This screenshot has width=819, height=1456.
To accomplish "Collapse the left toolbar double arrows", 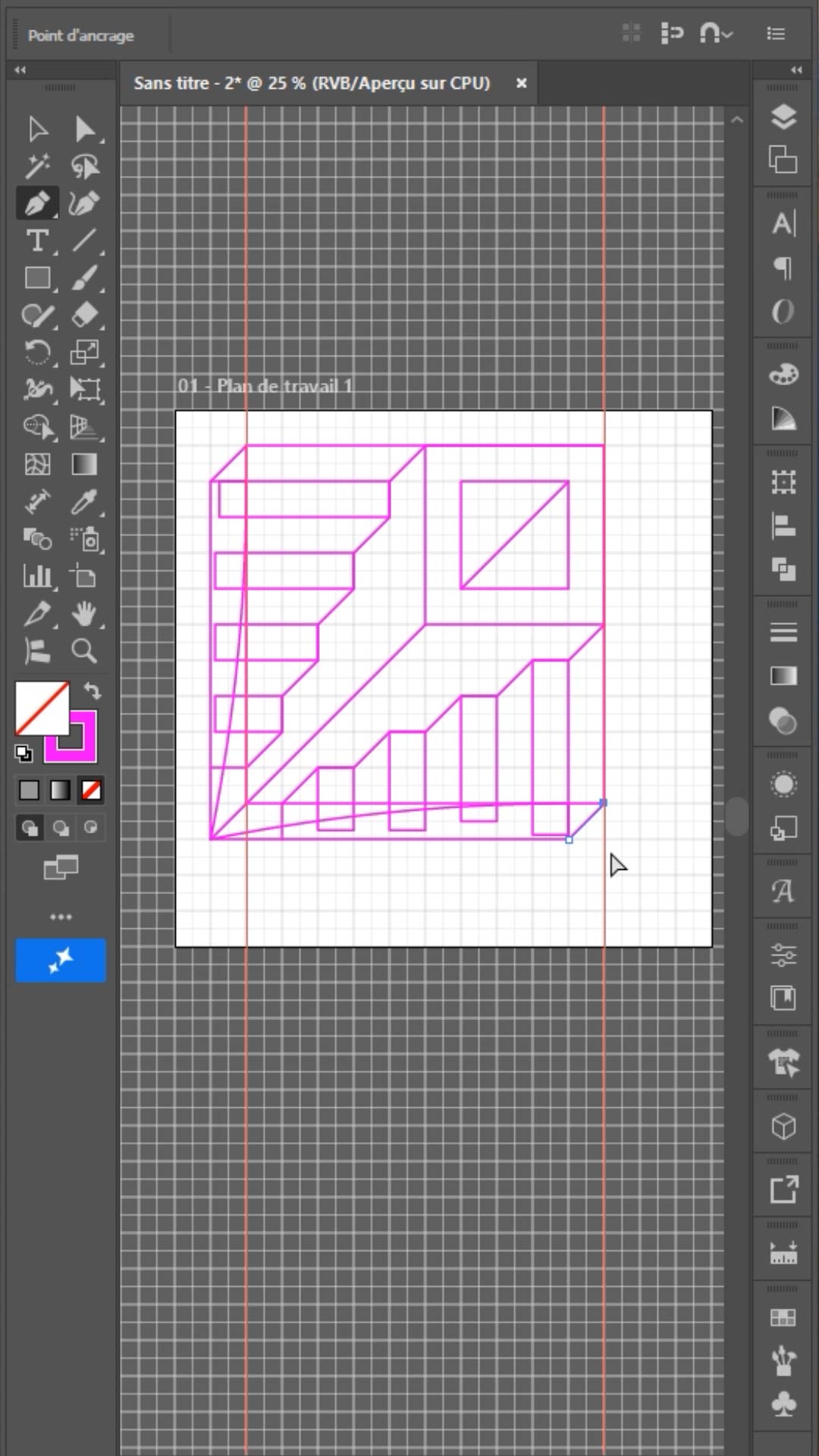I will [20, 70].
